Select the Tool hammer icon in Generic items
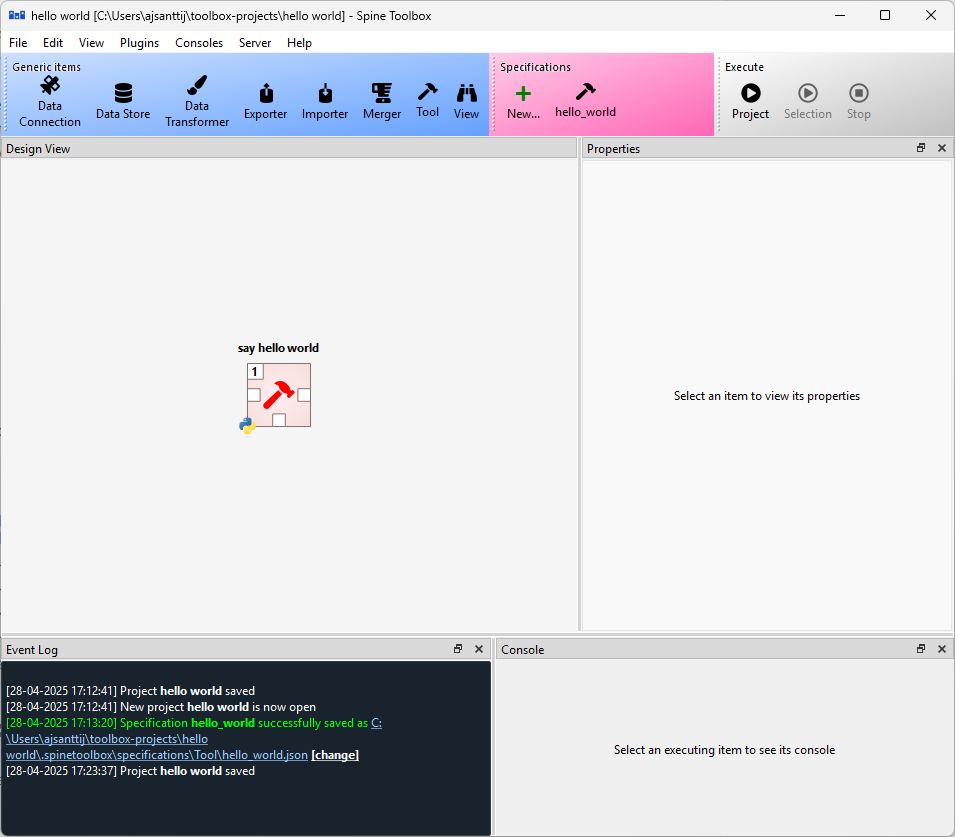Viewport: 955px width, 837px height. click(428, 91)
